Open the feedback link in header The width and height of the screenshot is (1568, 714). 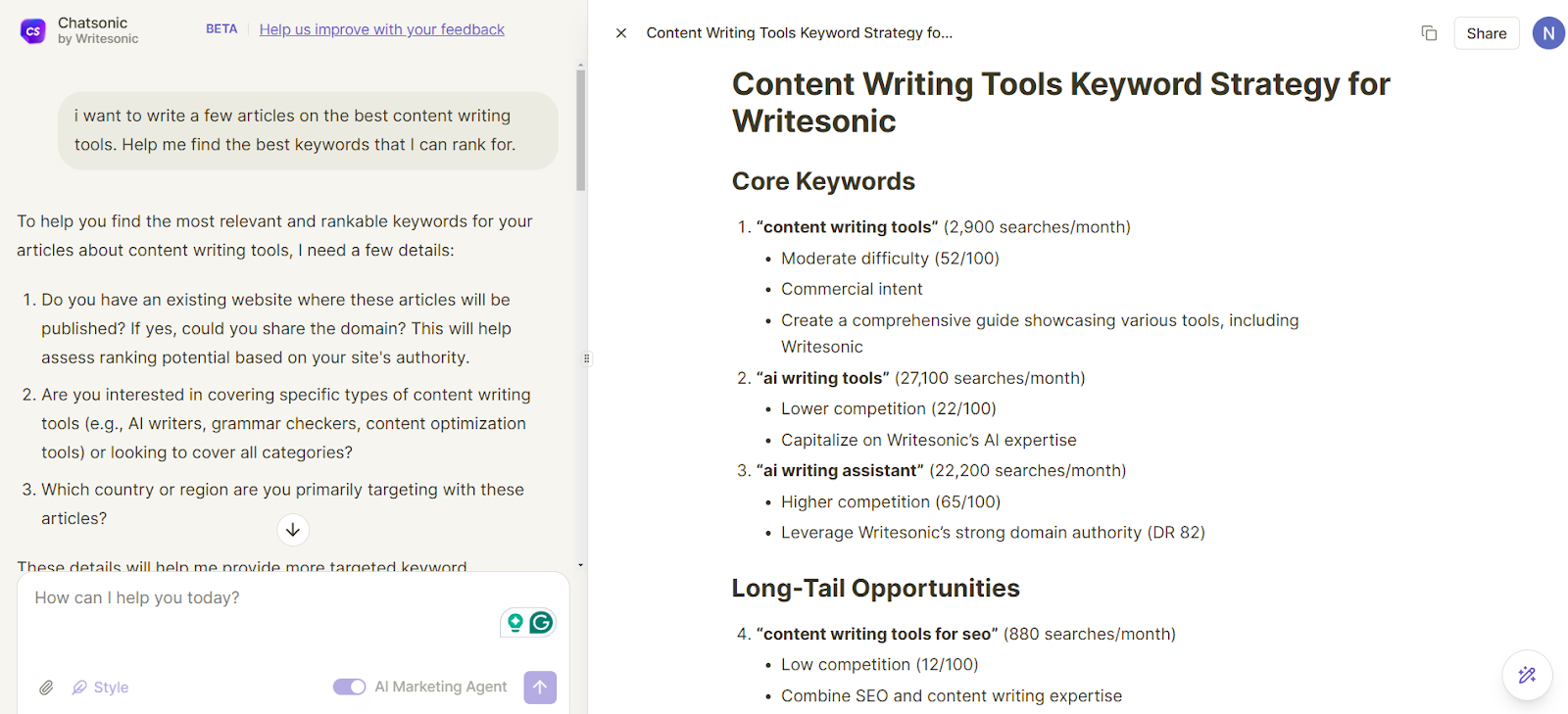coord(381,29)
